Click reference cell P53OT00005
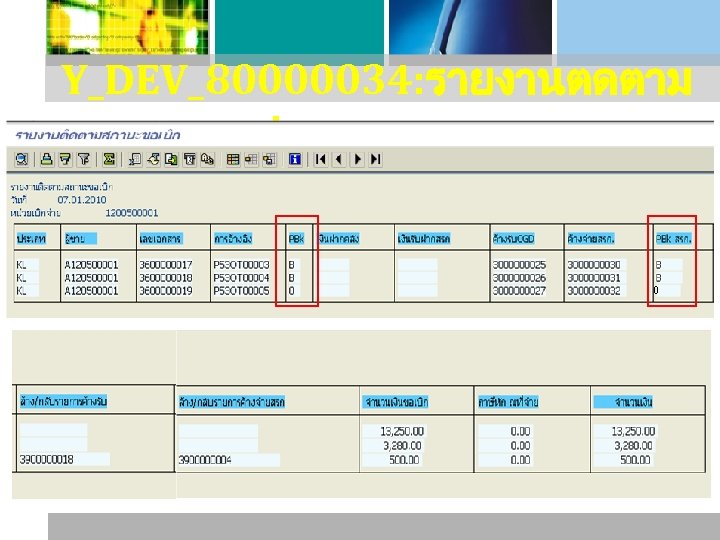 [x=241, y=291]
